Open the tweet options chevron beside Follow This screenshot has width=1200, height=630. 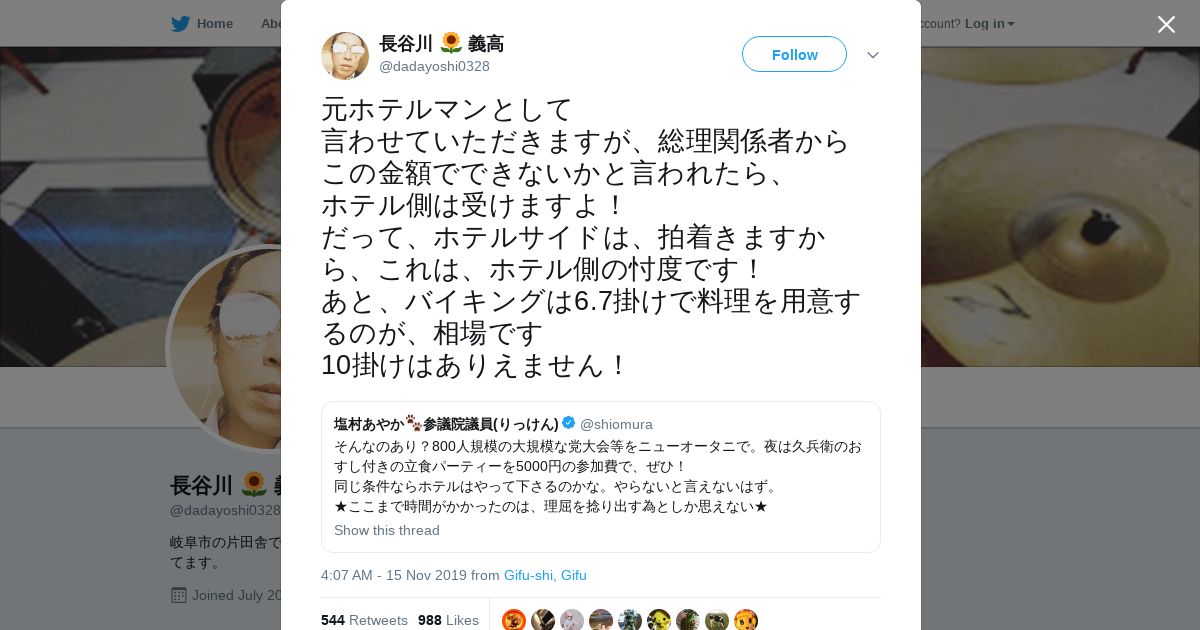tap(872, 55)
